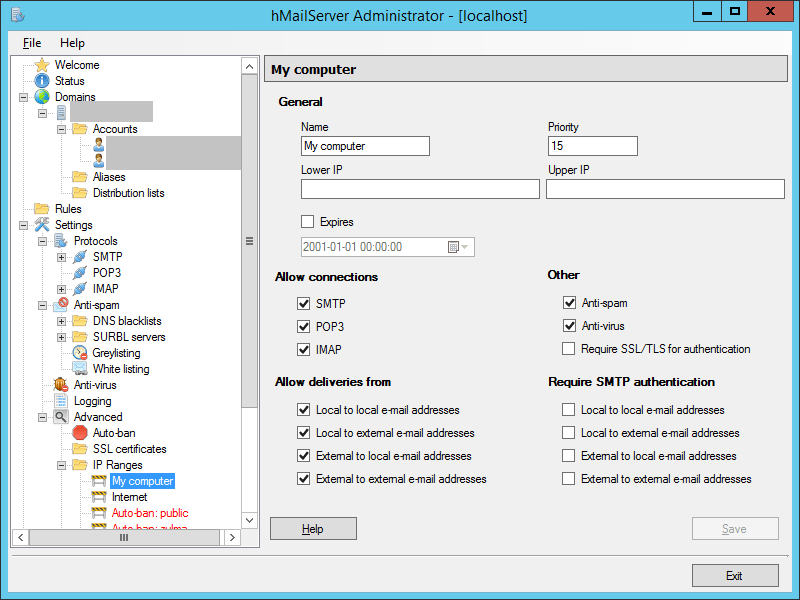Select My computer IP range item
The height and width of the screenshot is (600, 800).
click(143, 481)
